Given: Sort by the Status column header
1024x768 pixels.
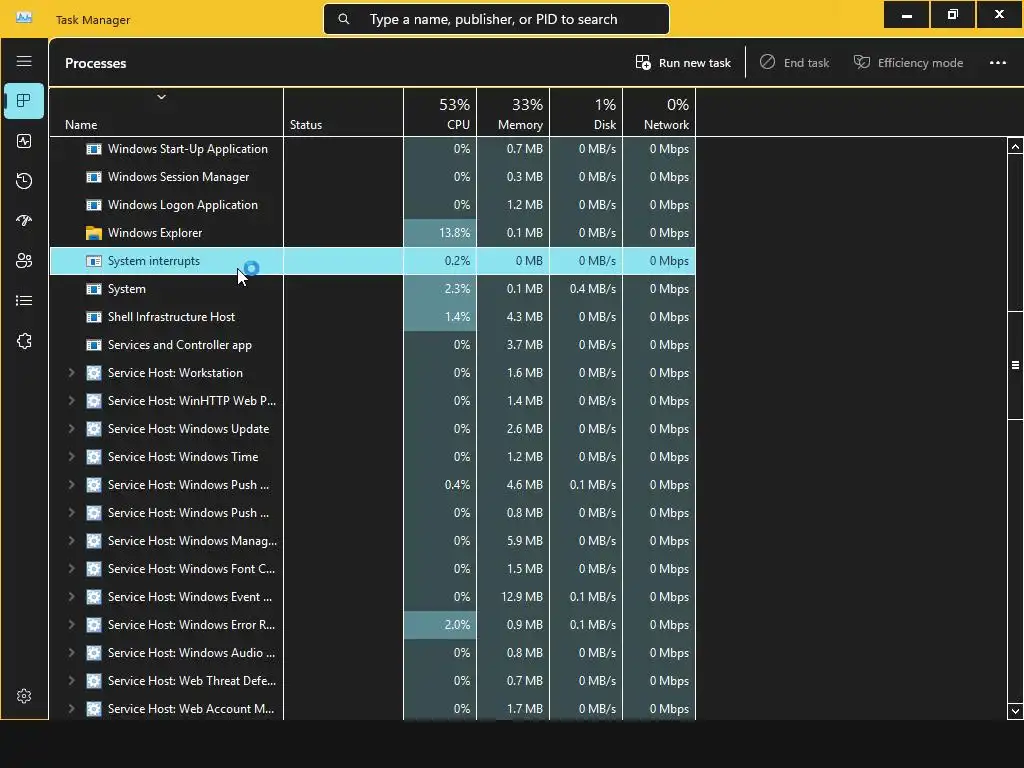Looking at the screenshot, I should pyautogui.click(x=344, y=112).
